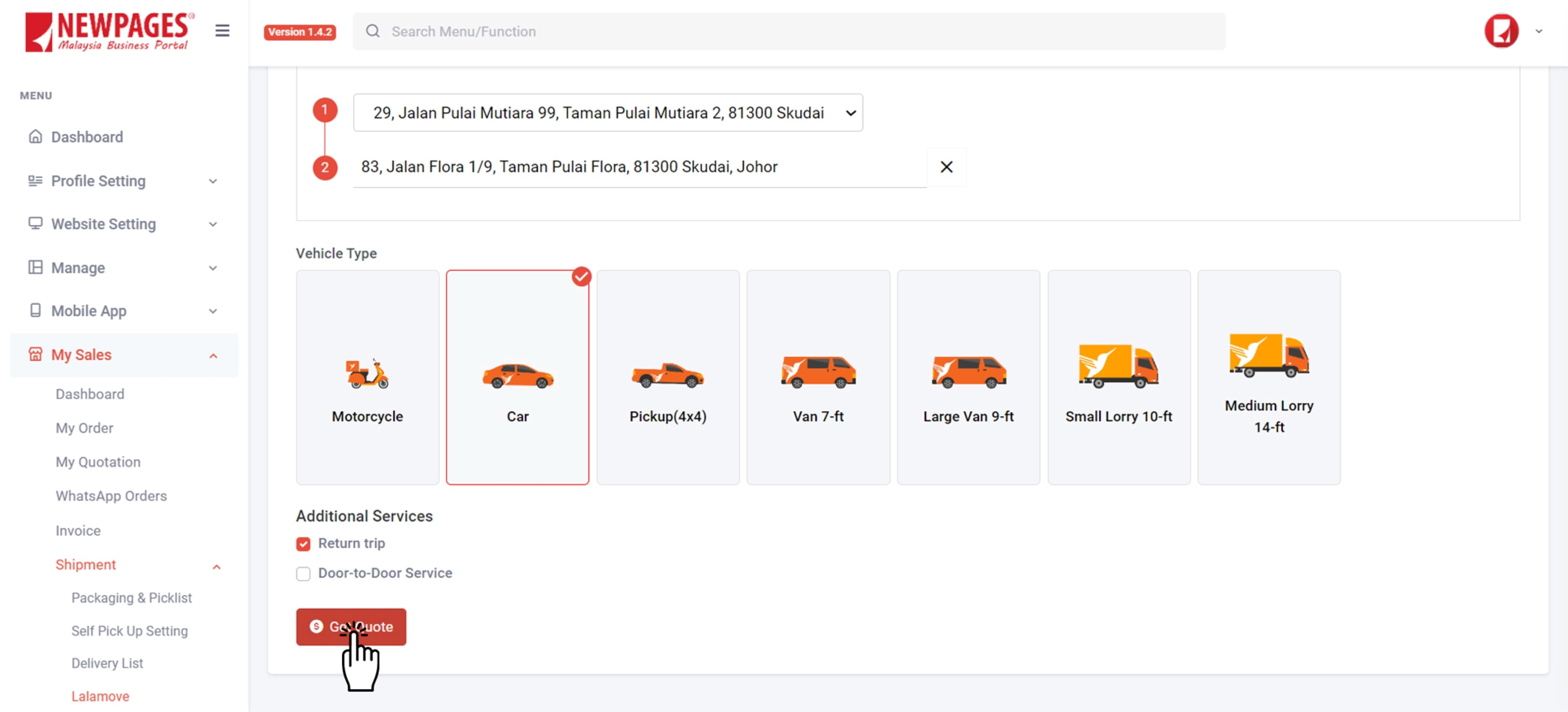Expand the Profile Setting menu
Viewport: 1568px width, 712px height.
[x=213, y=181]
